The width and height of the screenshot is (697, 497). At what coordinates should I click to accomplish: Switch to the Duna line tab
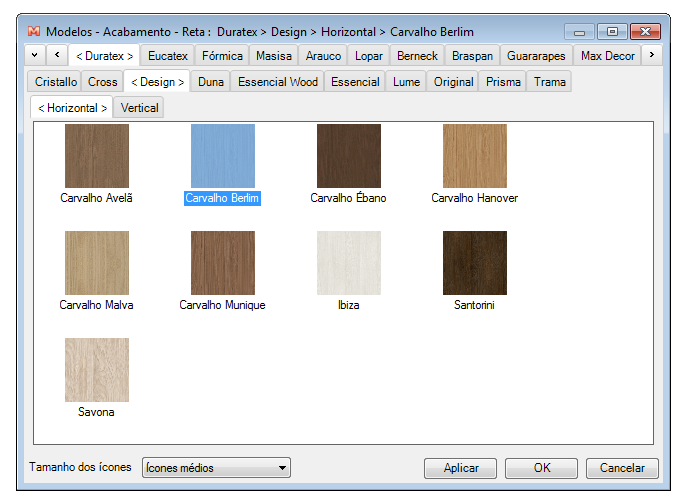click(x=211, y=82)
